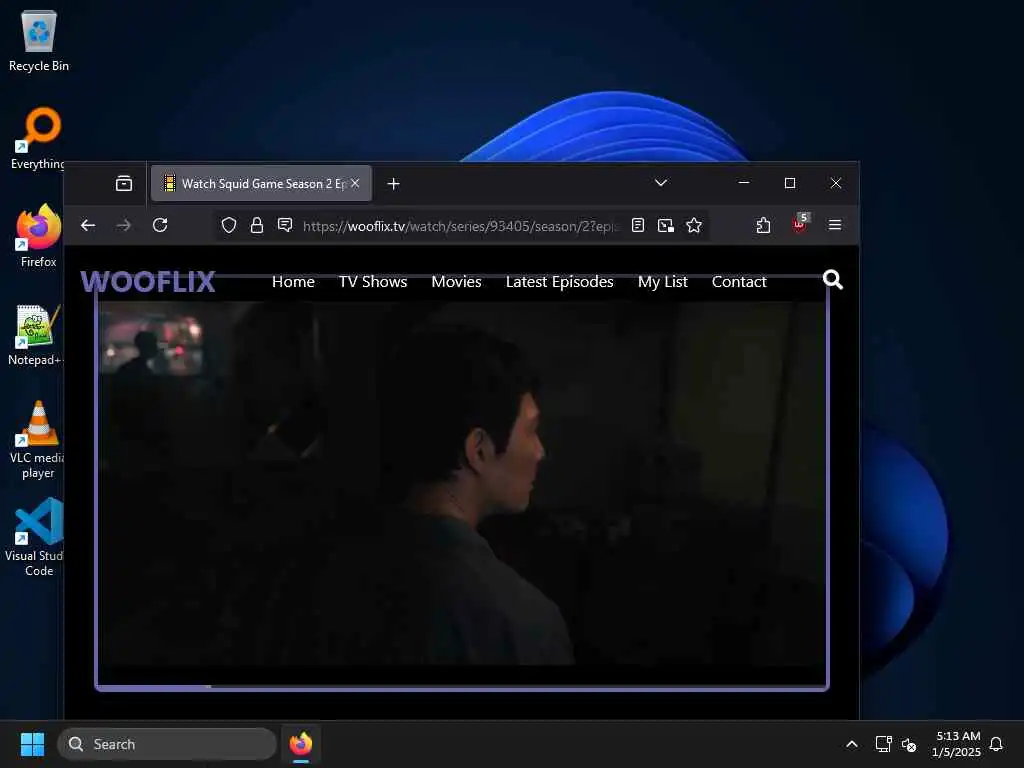
Task: Click the video player to toggle playback
Action: pyautogui.click(x=462, y=483)
